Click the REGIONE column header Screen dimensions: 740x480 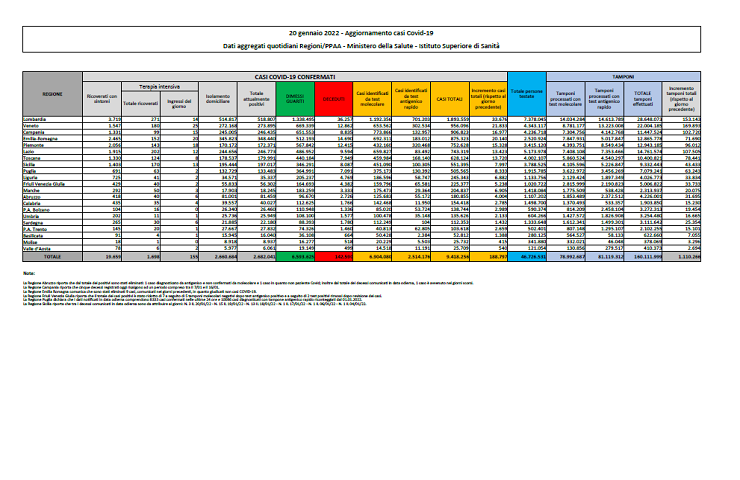[x=52, y=91]
